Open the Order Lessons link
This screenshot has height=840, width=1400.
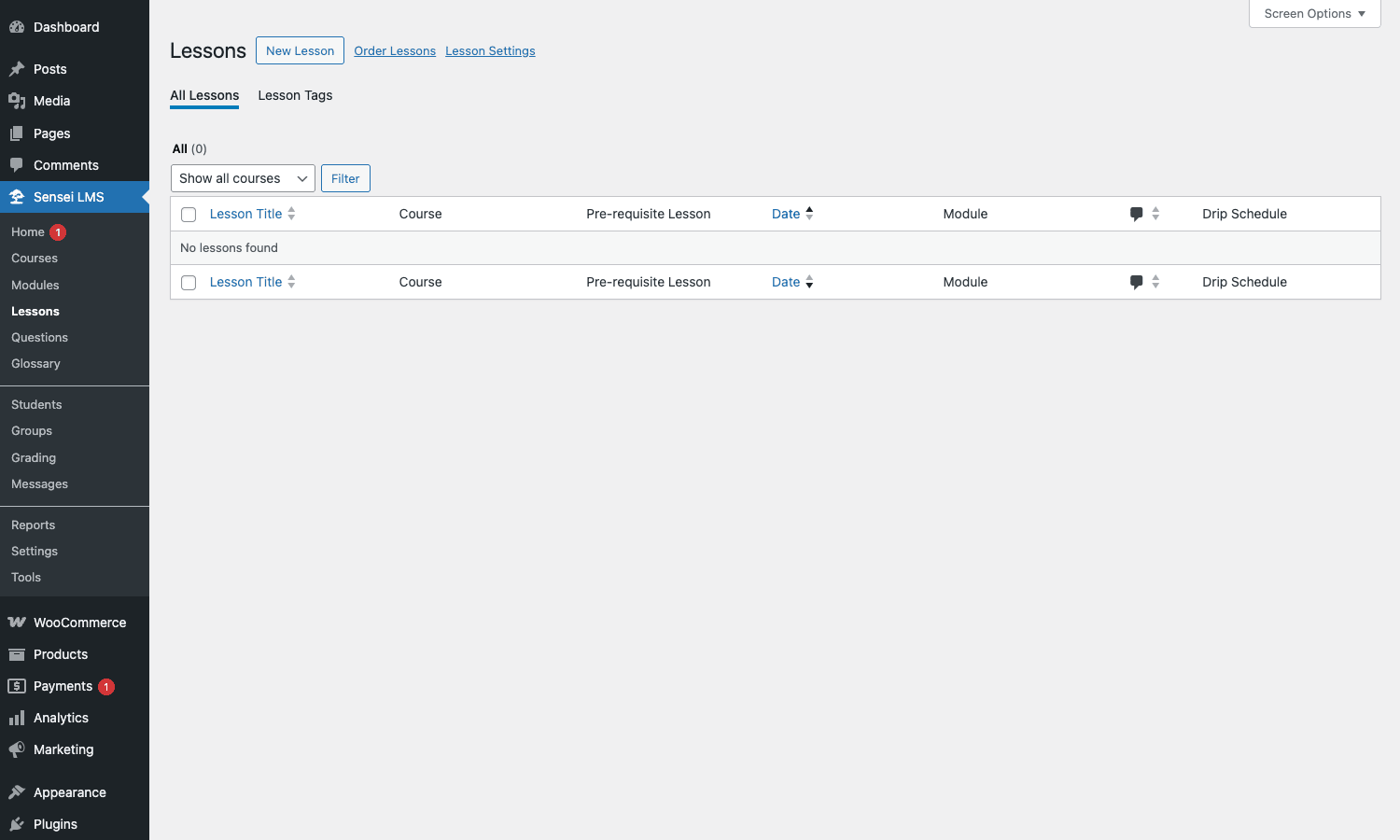point(395,50)
